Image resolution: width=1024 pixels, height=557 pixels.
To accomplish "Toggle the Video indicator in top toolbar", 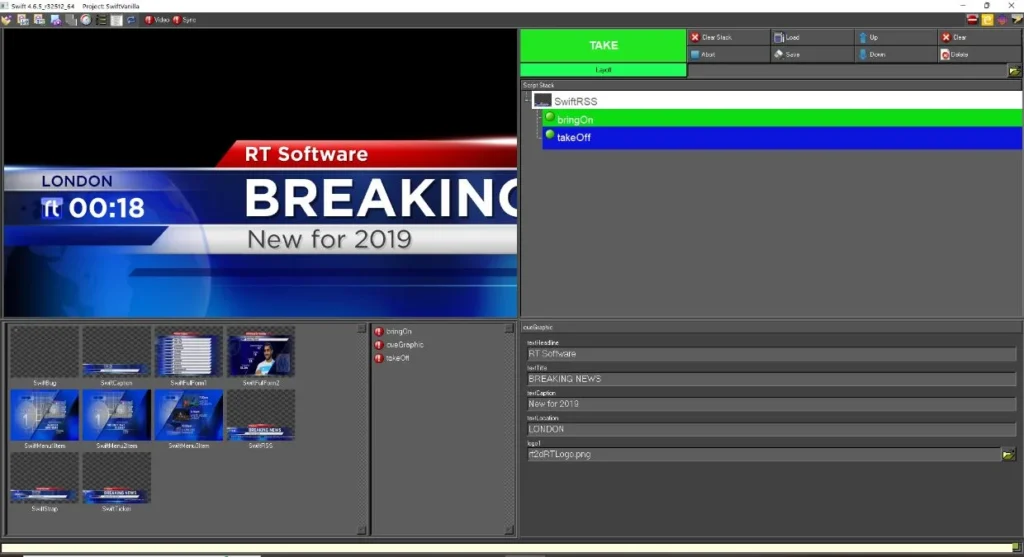I will pos(157,20).
